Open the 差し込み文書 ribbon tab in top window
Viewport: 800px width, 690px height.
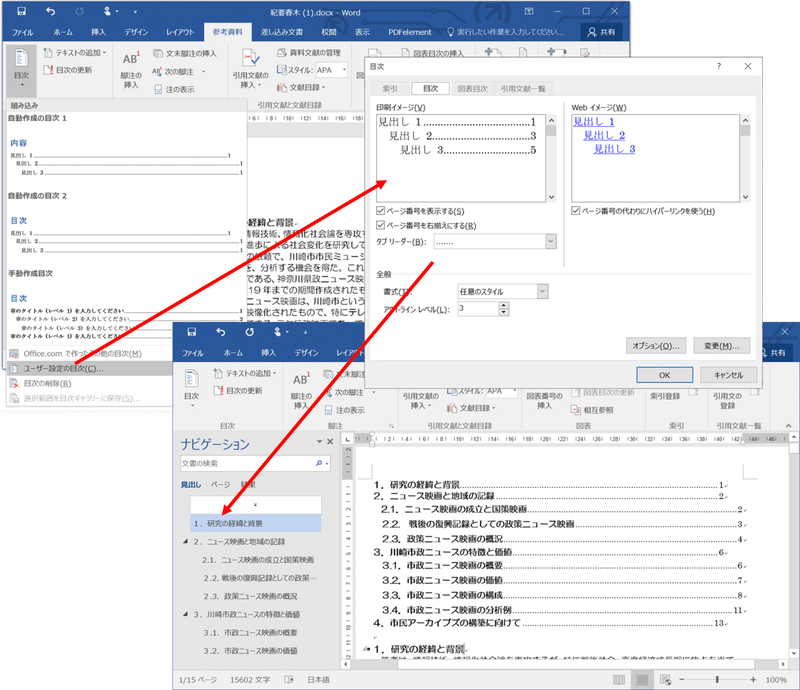(x=282, y=32)
